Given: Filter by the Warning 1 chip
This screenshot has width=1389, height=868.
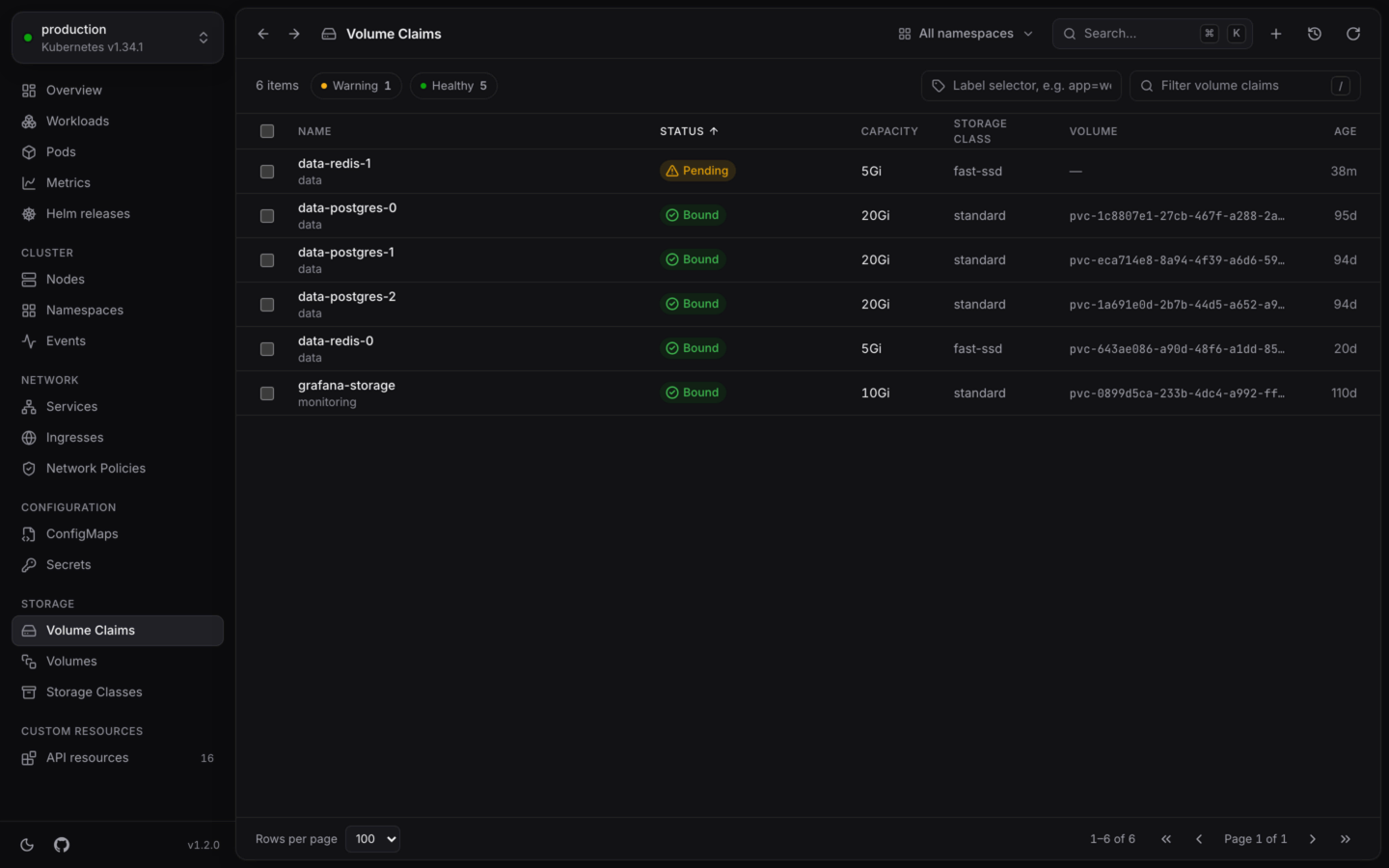Looking at the screenshot, I should click(356, 86).
